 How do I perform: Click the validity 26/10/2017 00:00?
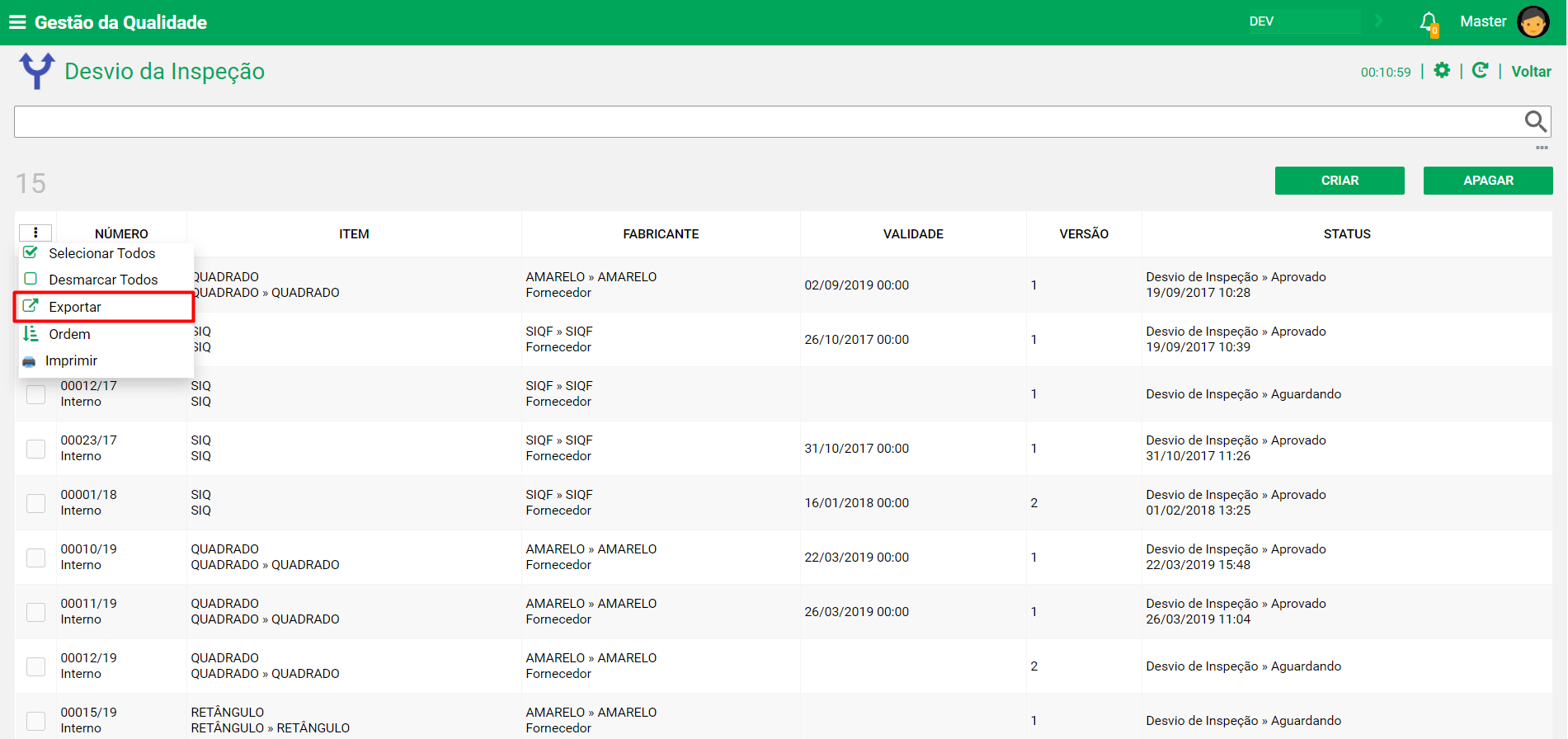click(856, 340)
